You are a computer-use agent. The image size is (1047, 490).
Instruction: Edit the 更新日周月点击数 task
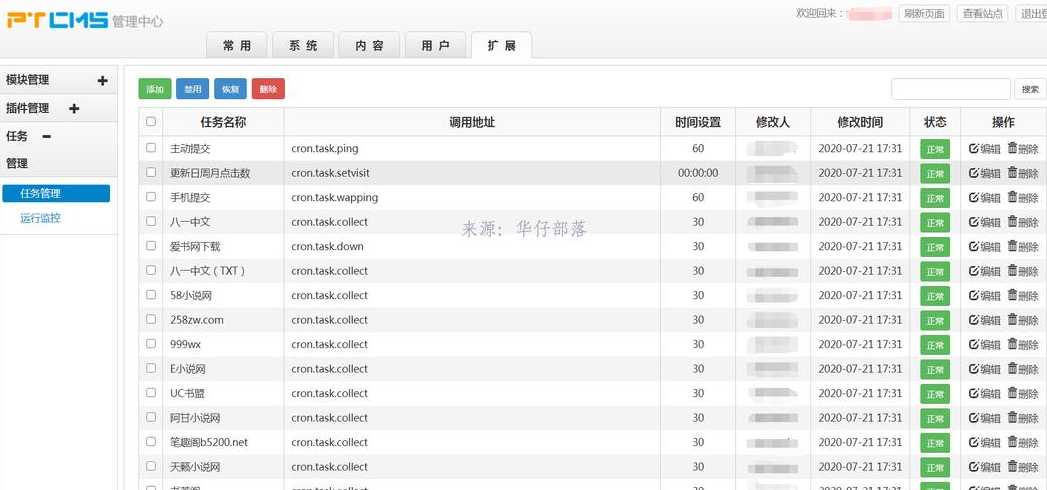coord(985,173)
